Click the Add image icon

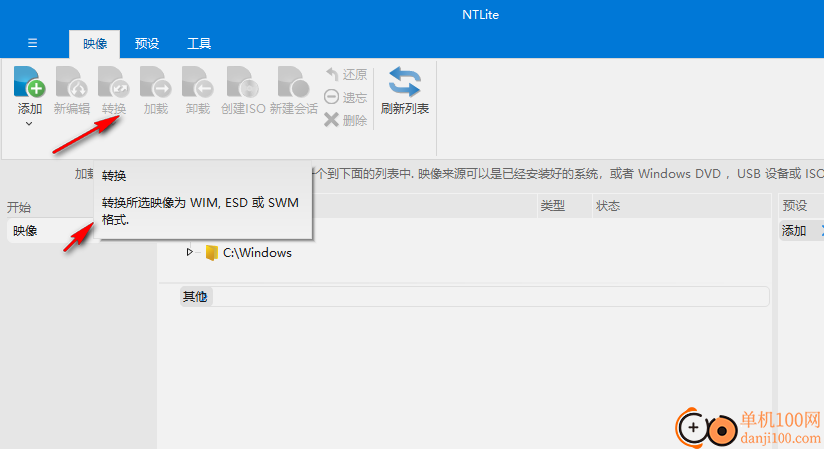(29, 82)
